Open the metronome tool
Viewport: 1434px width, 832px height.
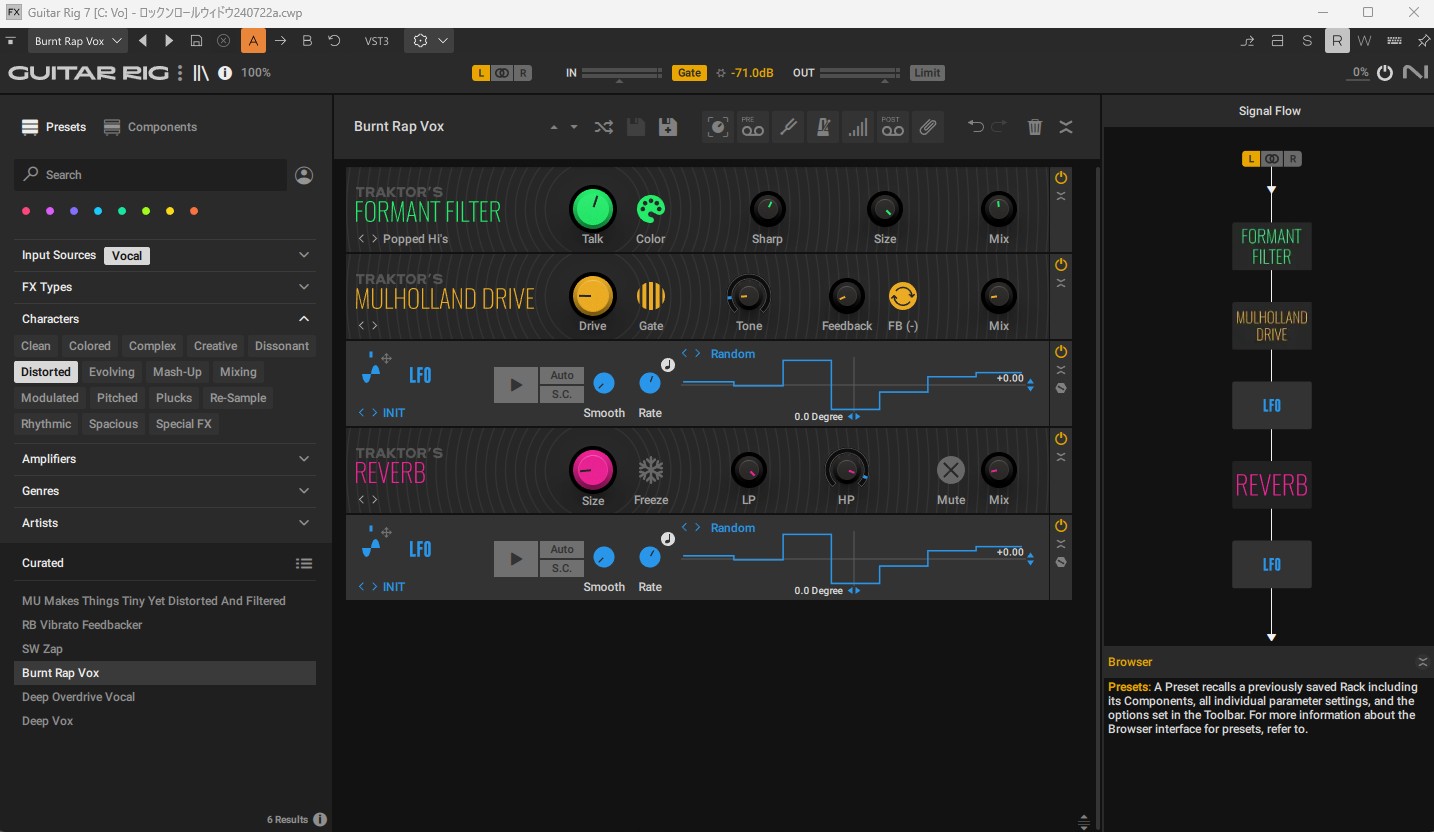[823, 127]
